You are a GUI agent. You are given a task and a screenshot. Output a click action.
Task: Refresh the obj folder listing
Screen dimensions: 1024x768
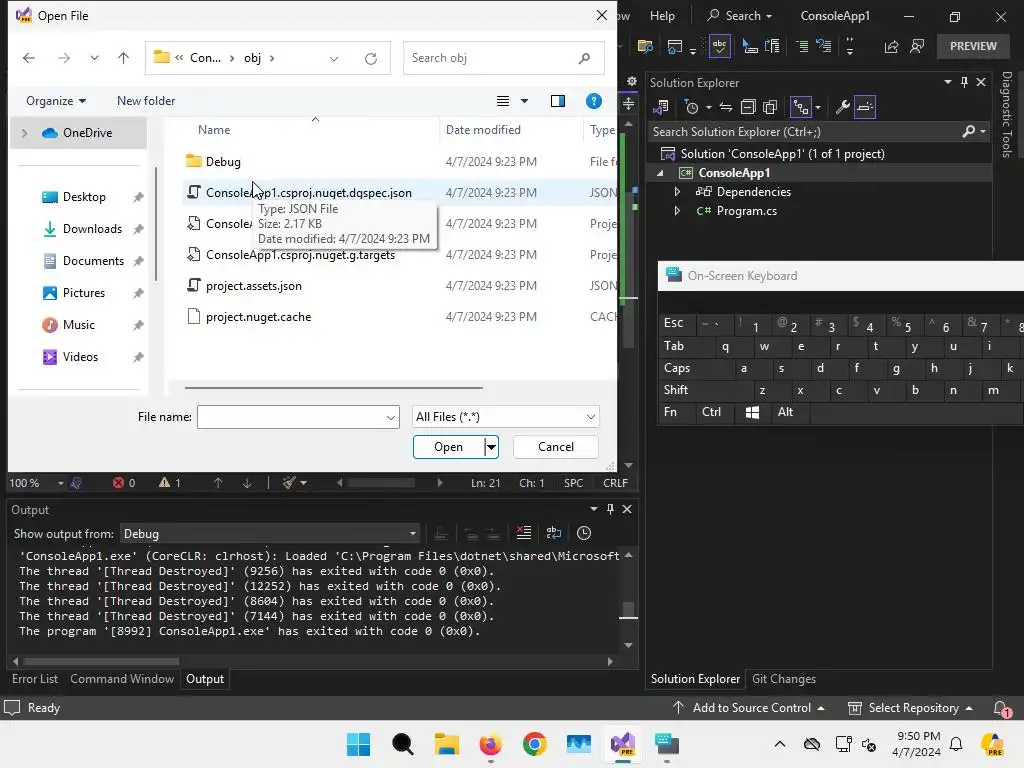pos(371,59)
